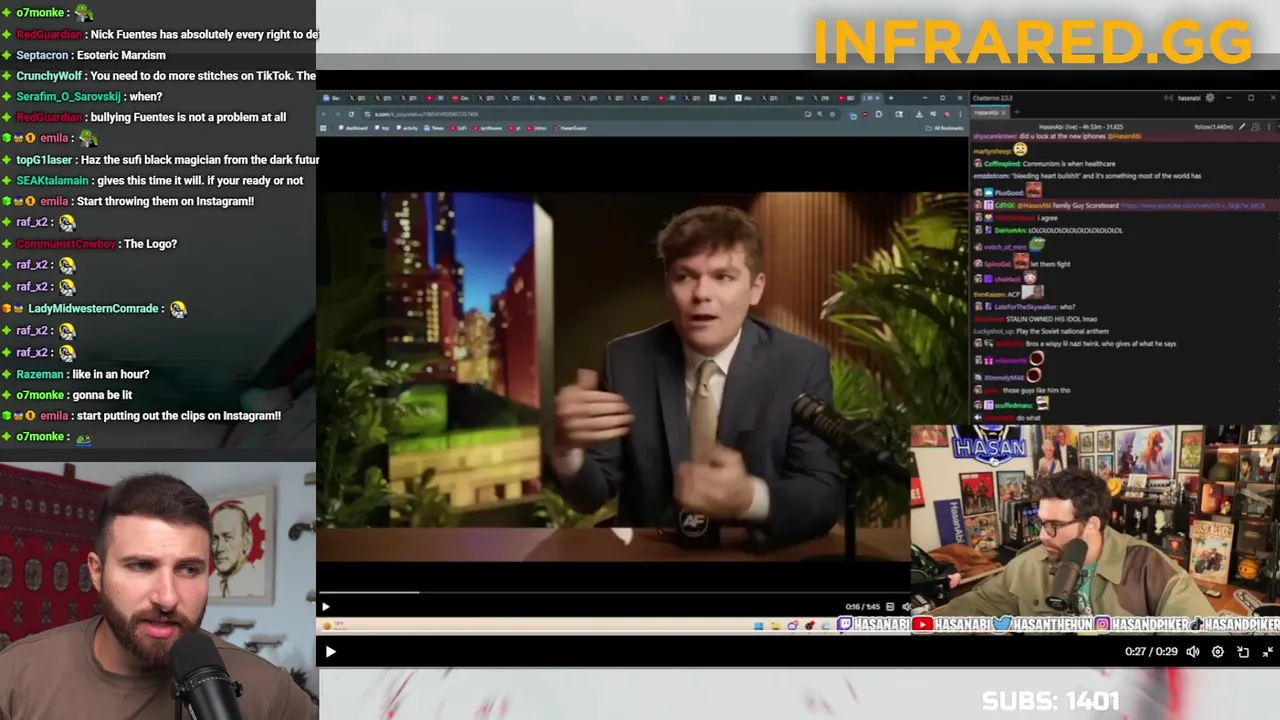Mute the embedded video volume
Viewport: 1280px width, 720px height.
coord(906,607)
